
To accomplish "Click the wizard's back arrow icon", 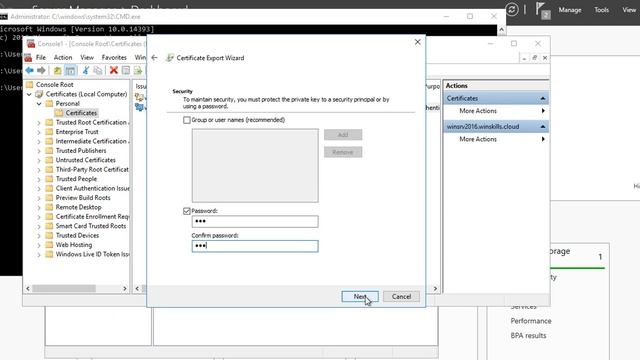I will coord(154,58).
